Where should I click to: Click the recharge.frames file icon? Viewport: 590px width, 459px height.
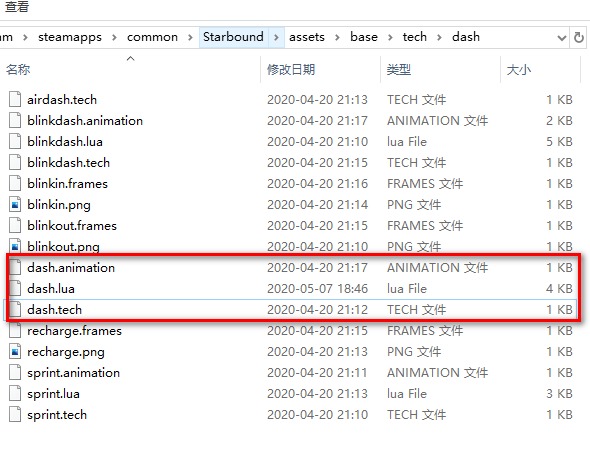pyautogui.click(x=15, y=331)
